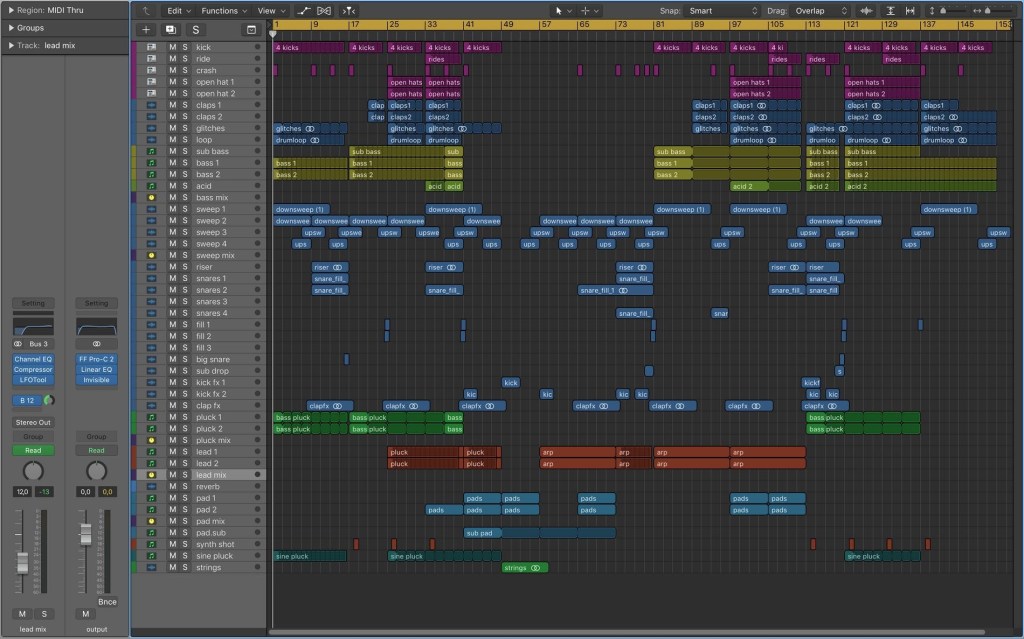
Task: Click the global tracks show/hide icon
Action: tap(249, 30)
